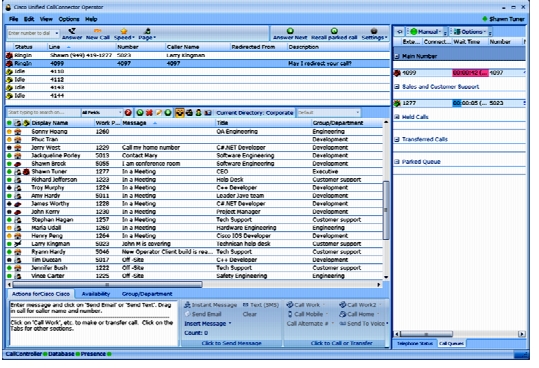Open the Options dropdown in queue panel
The image size is (539, 368).
coord(470,32)
